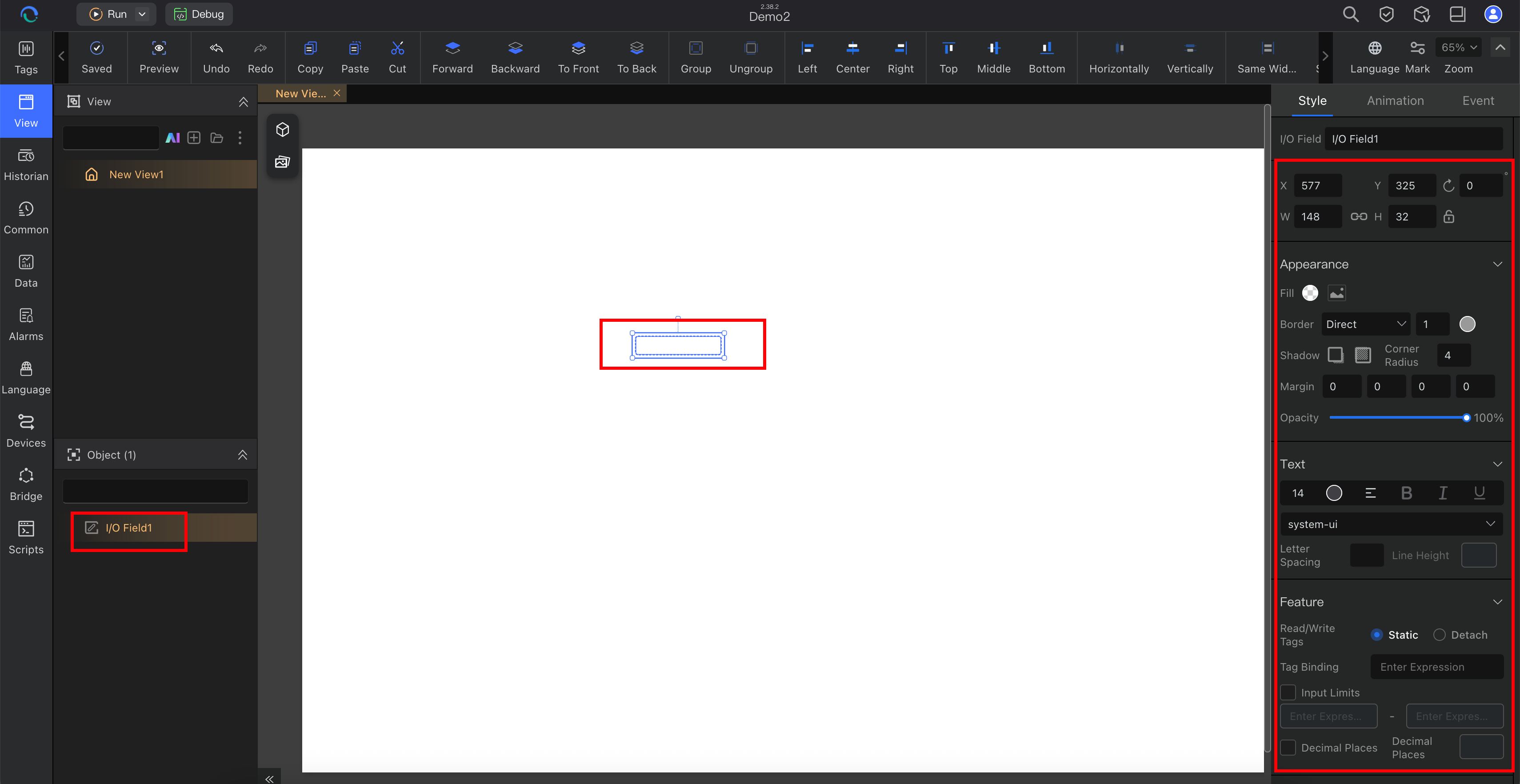Switch to the Animation tab

(x=1396, y=101)
